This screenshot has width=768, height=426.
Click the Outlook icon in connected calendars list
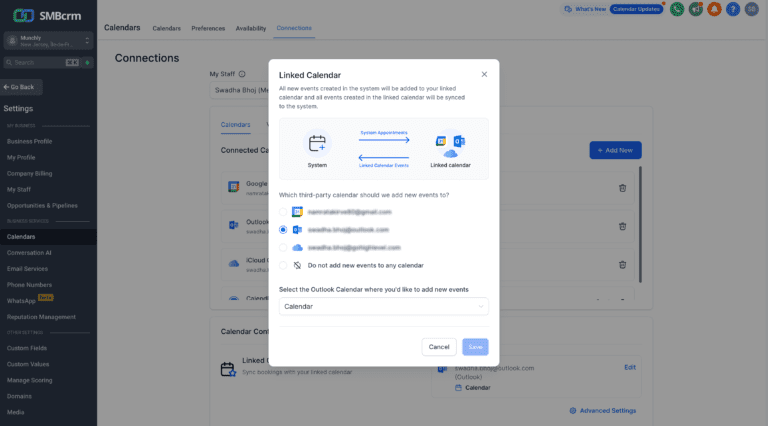pyautogui.click(x=234, y=225)
